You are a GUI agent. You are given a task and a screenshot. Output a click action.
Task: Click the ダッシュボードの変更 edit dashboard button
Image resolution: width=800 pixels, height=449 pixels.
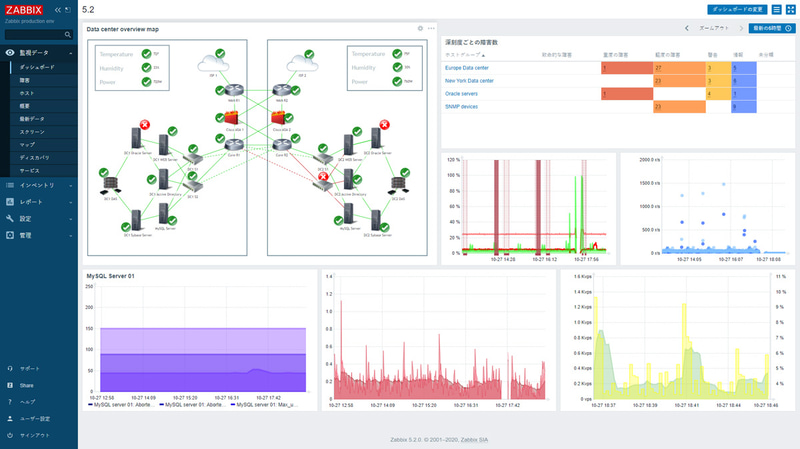[x=737, y=10]
